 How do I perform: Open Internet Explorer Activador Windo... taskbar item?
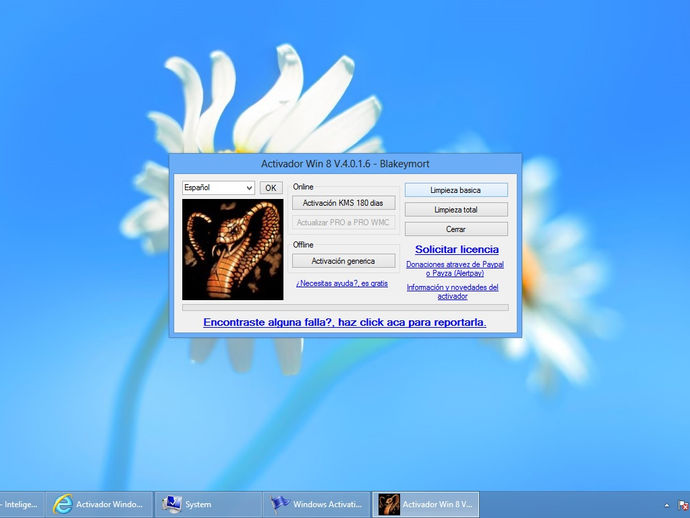(x=100, y=504)
